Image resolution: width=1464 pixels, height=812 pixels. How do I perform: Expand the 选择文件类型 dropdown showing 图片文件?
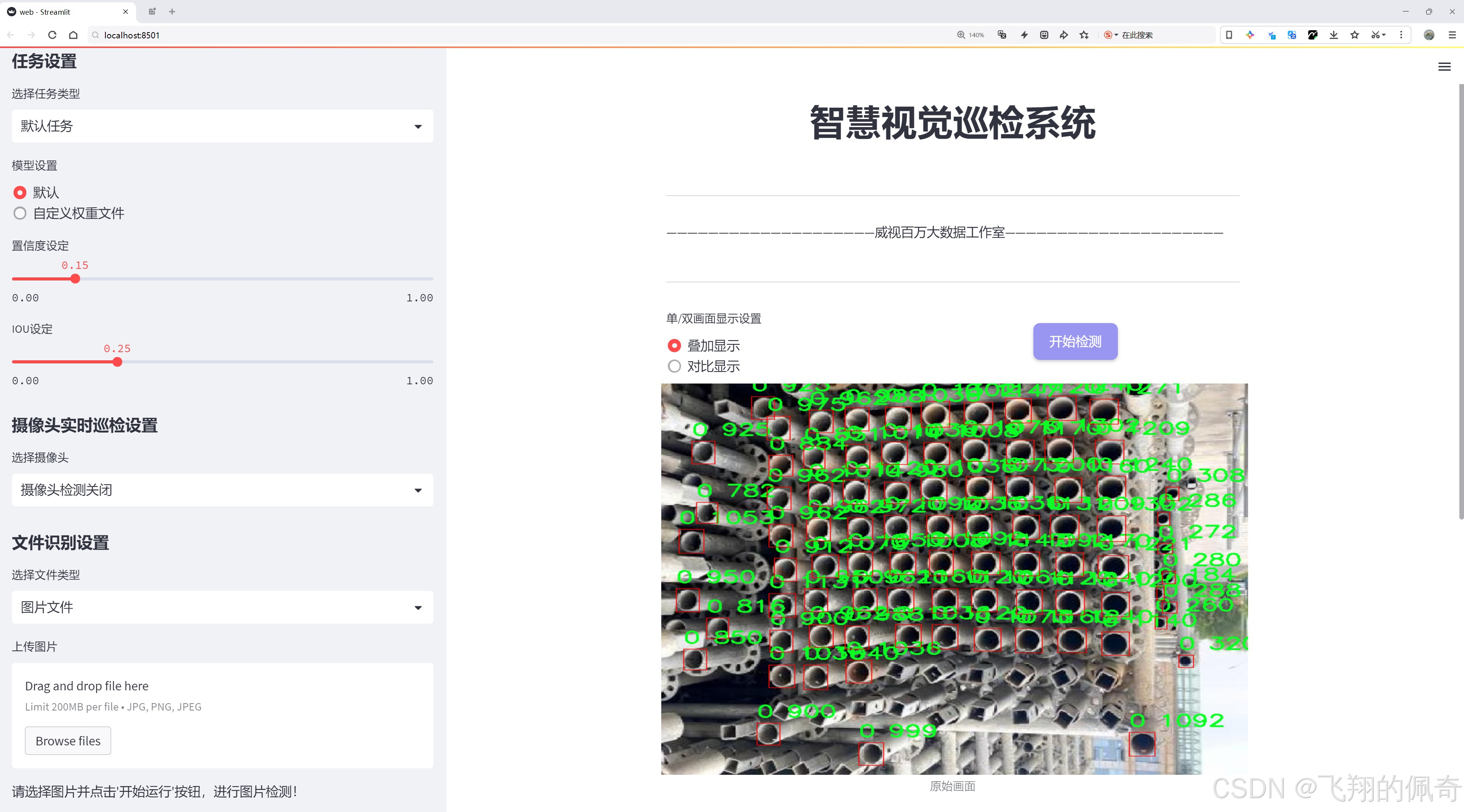click(222, 607)
